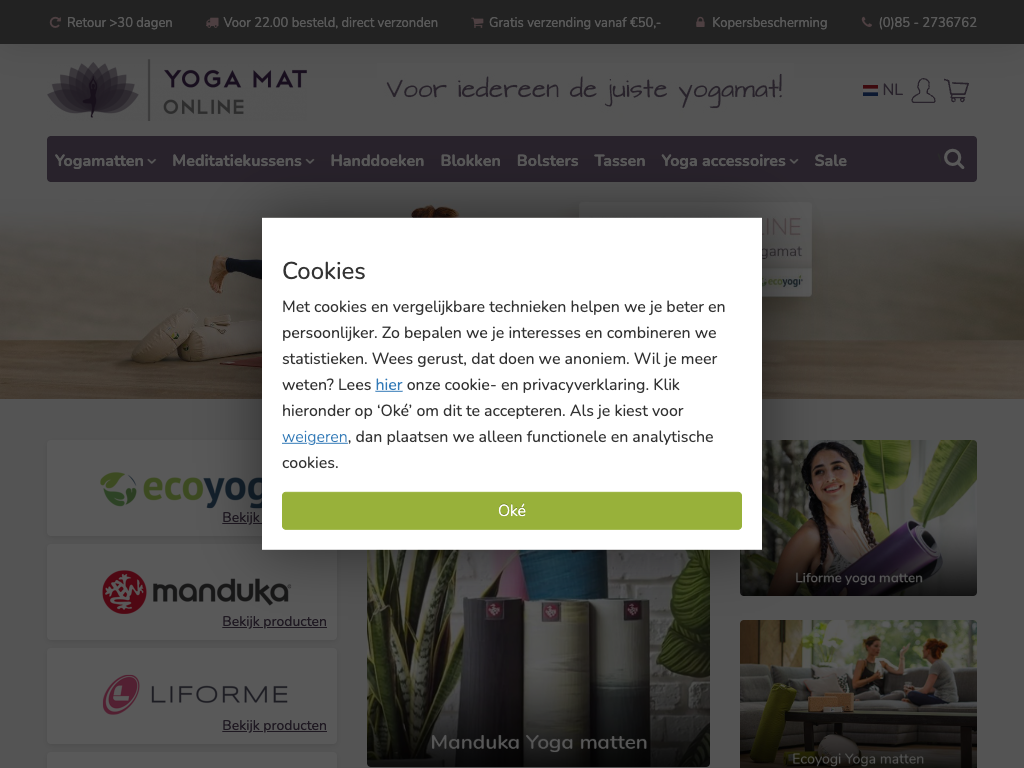Click Bekijk producten under Manduka
1024x768 pixels.
click(x=274, y=622)
